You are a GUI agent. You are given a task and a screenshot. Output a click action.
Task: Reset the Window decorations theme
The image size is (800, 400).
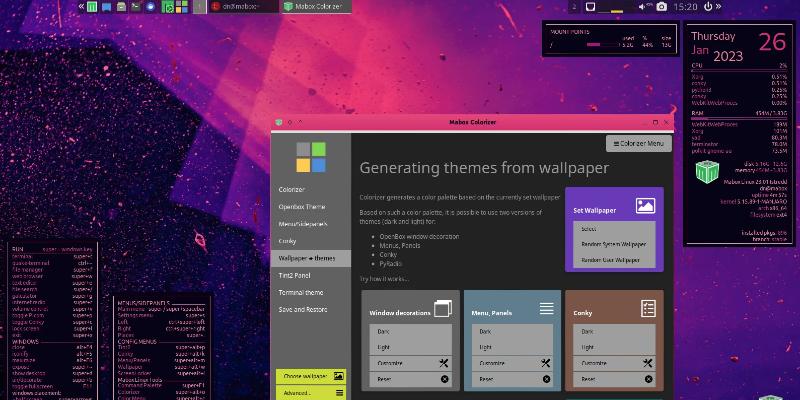410,379
